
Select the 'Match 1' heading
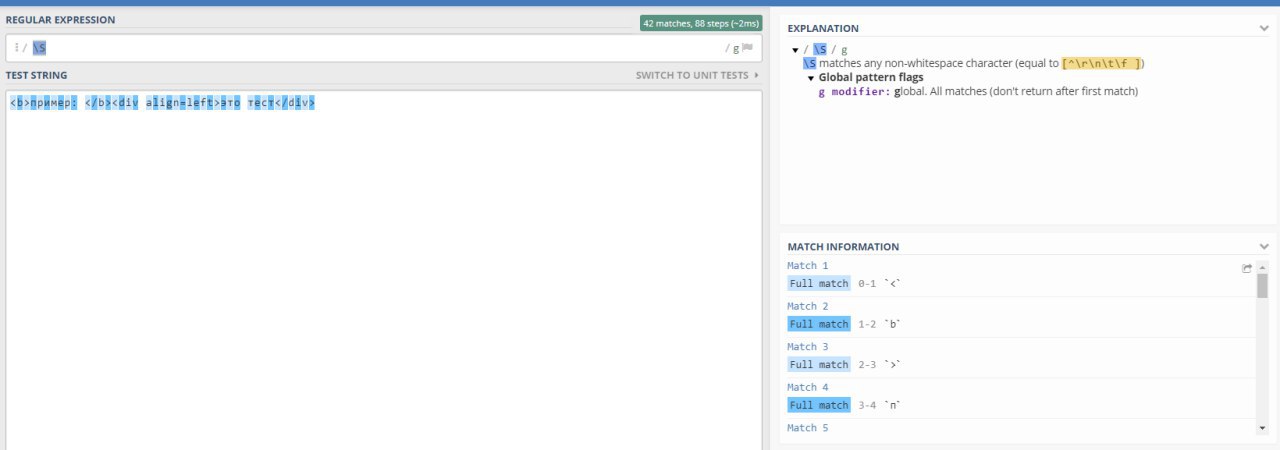point(808,265)
